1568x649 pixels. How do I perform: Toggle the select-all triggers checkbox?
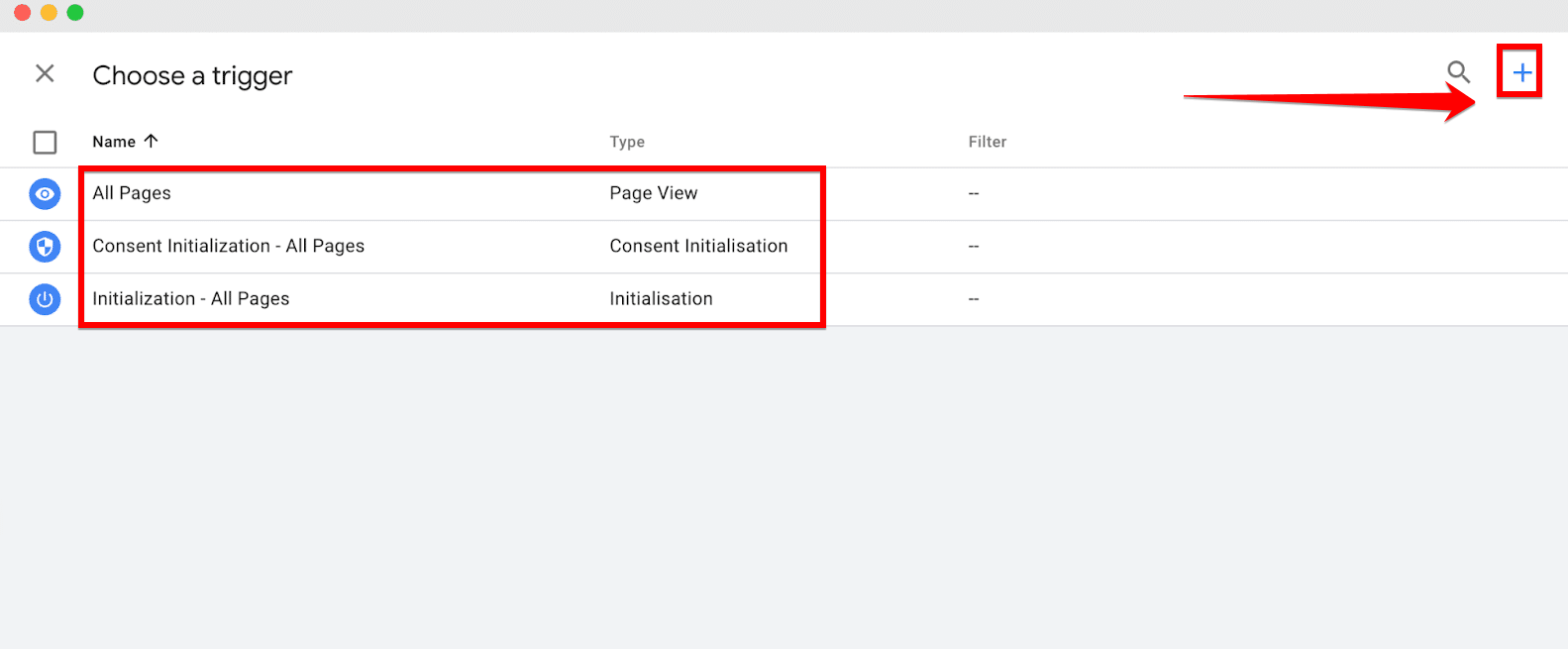[45, 143]
